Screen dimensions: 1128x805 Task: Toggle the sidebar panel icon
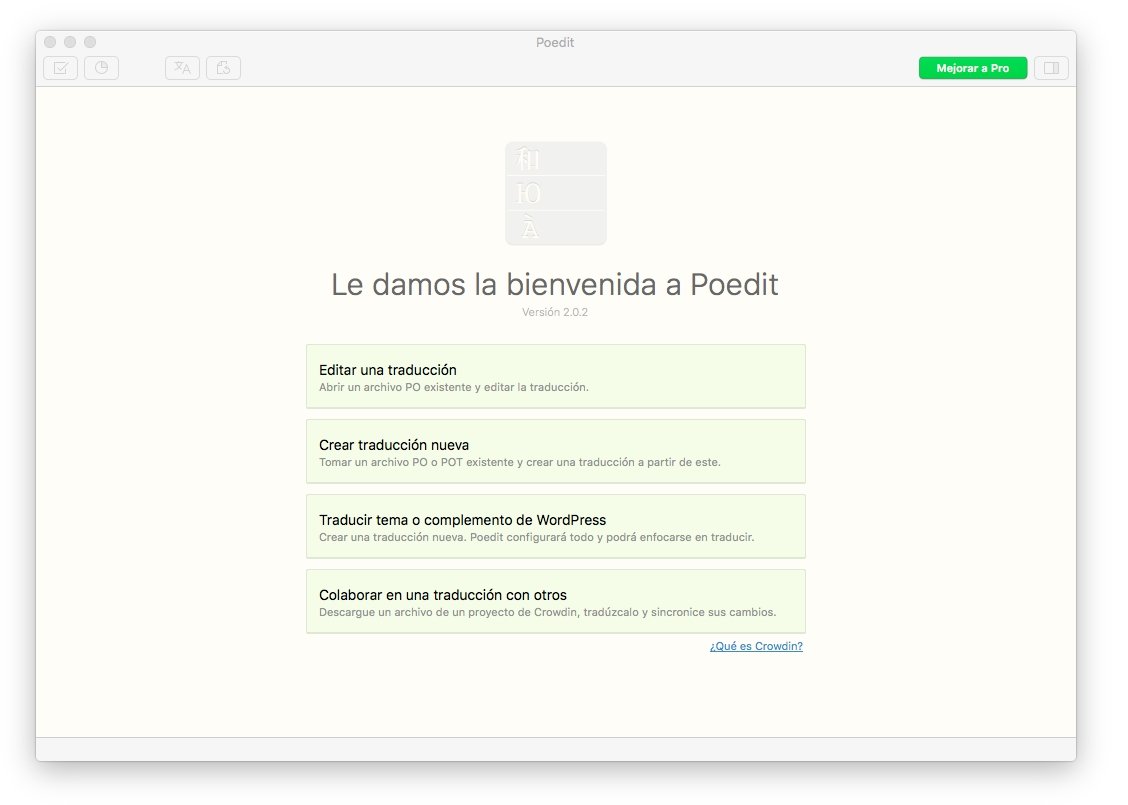pos(1051,68)
